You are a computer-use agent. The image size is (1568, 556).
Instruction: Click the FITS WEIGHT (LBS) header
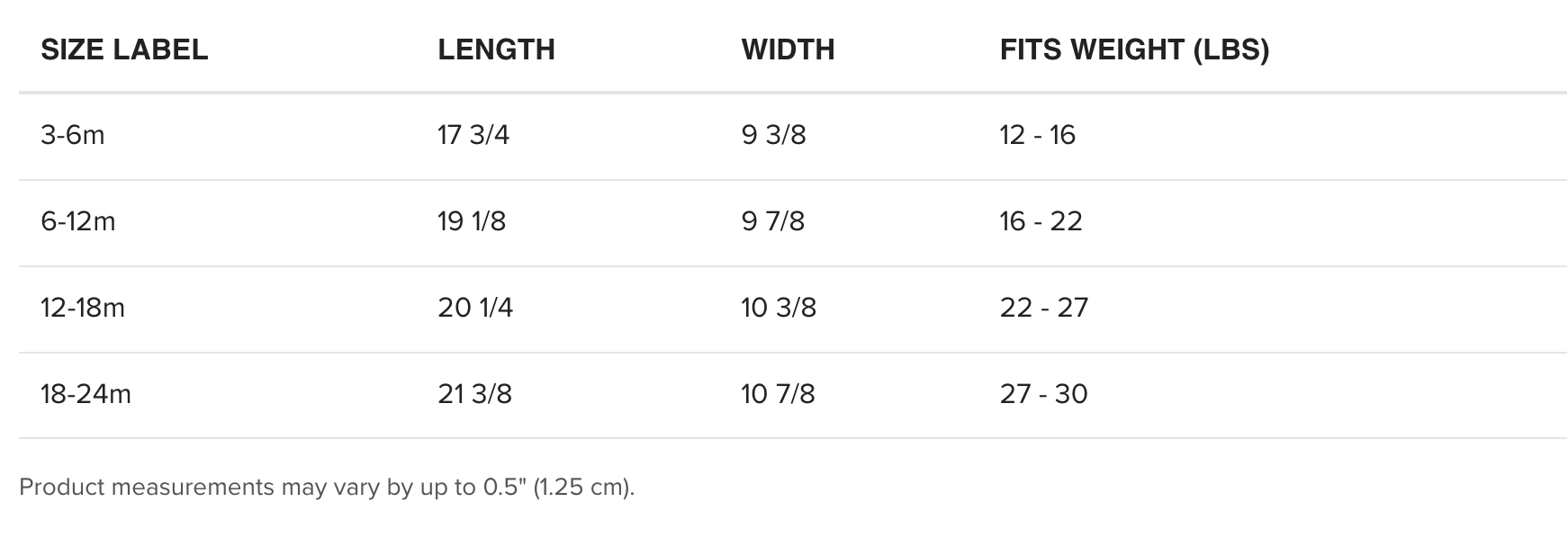[x=1134, y=49]
